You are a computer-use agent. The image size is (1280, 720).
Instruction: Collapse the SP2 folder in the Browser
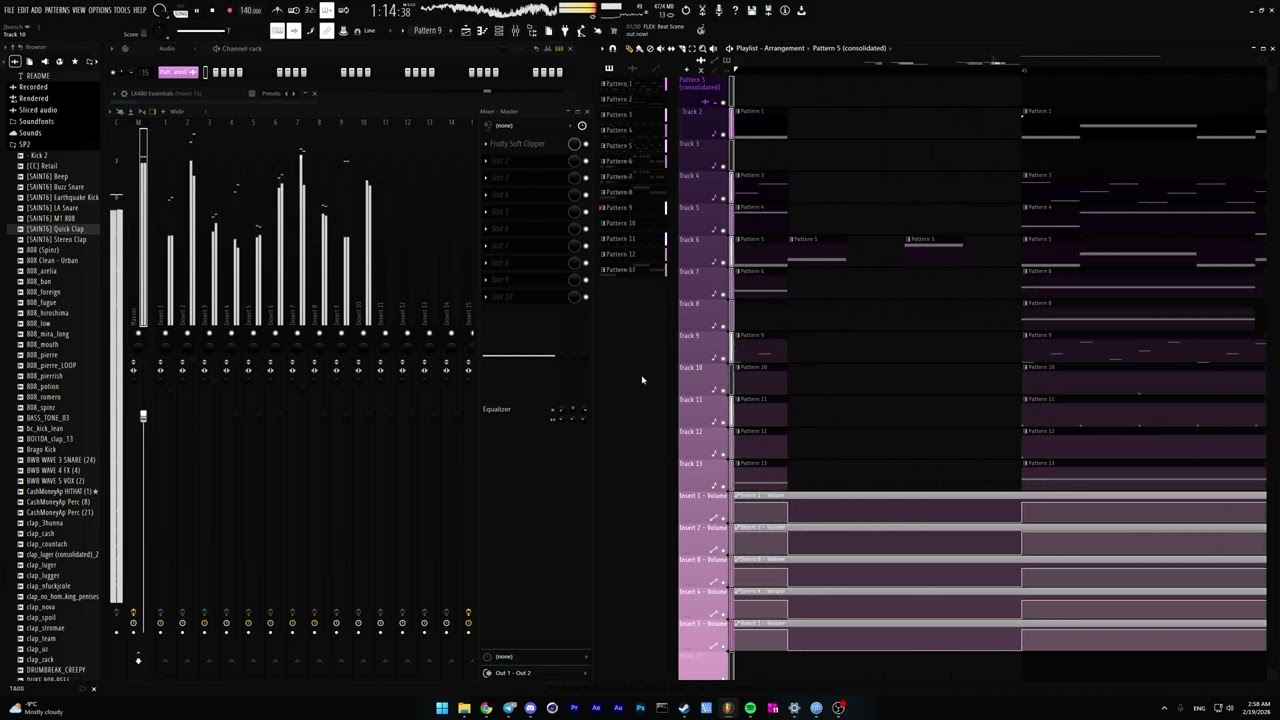click(x=20, y=145)
